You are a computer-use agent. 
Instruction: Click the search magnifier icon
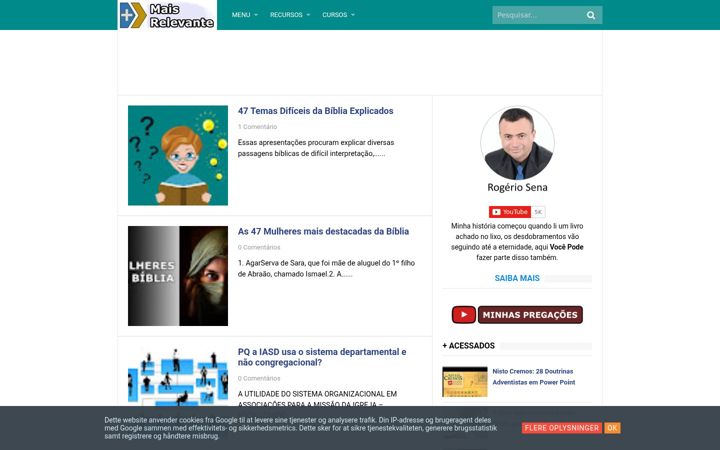[591, 15]
